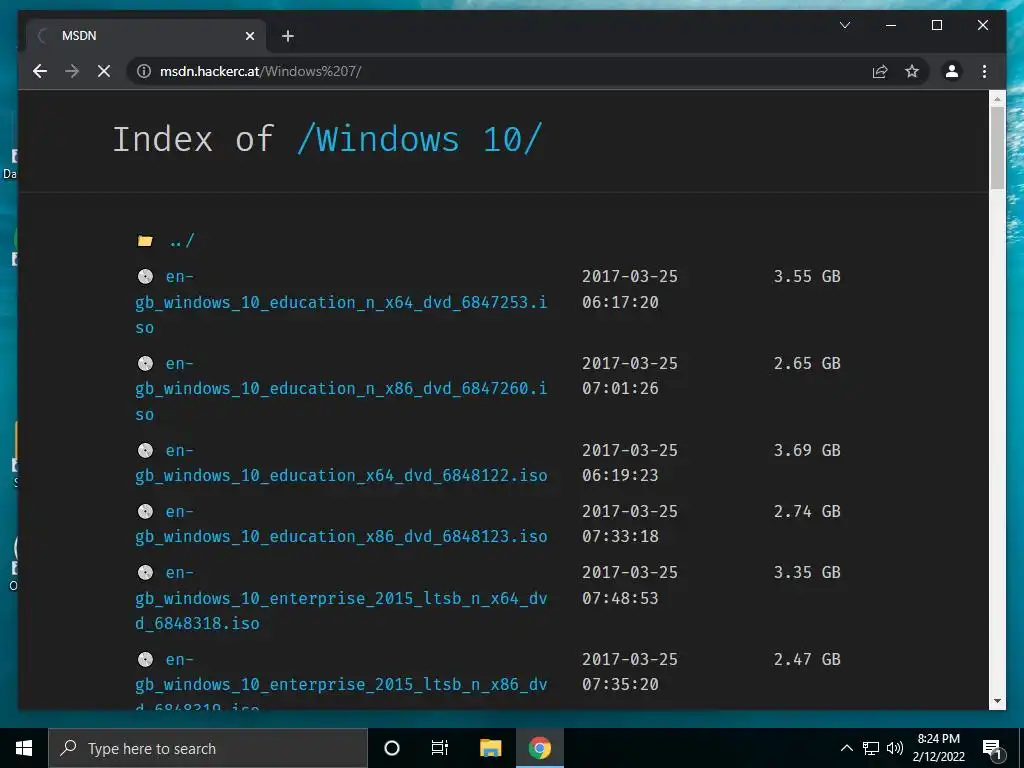Open enterprise_2015_ltsb_n_x86 iso link
The height and width of the screenshot is (768, 1024).
pos(341,683)
